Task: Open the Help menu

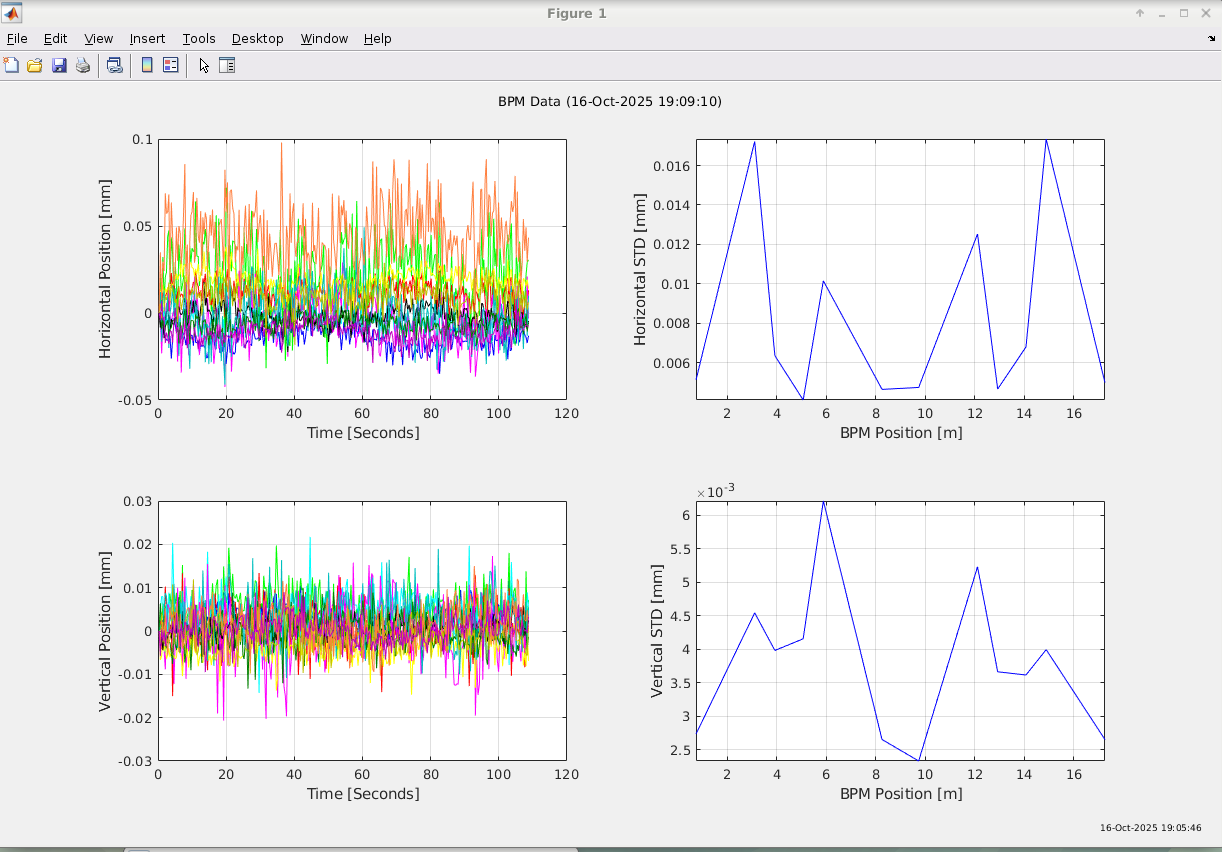Action: [377, 38]
